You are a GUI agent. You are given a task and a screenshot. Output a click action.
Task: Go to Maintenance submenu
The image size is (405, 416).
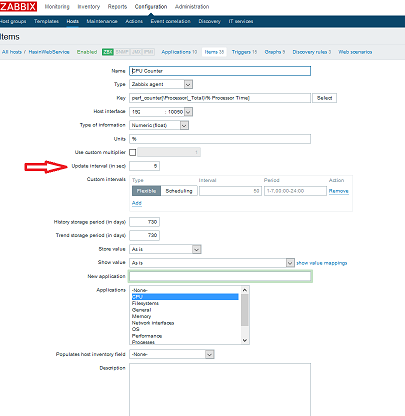[x=102, y=21]
